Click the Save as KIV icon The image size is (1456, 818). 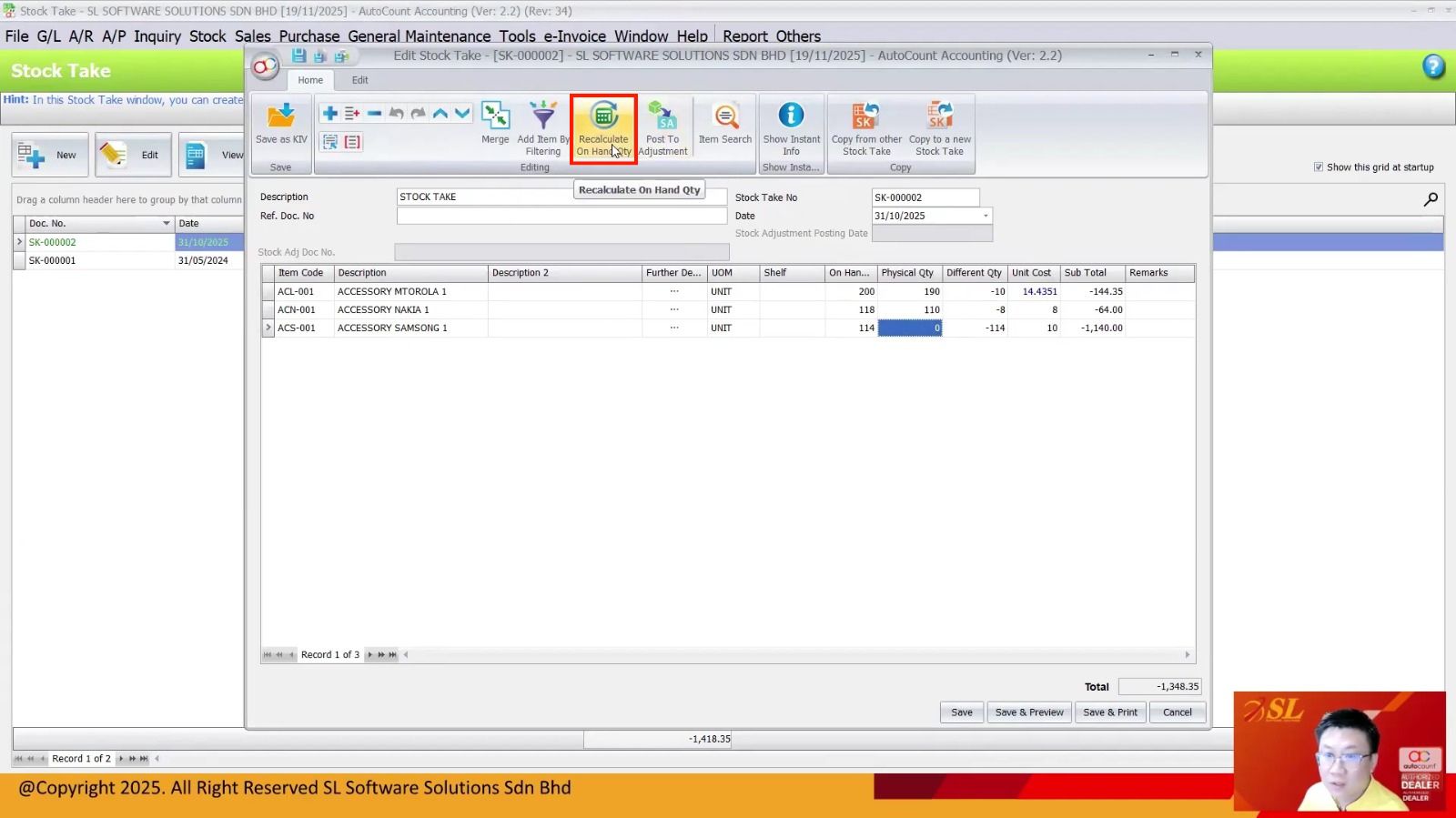pyautogui.click(x=281, y=123)
